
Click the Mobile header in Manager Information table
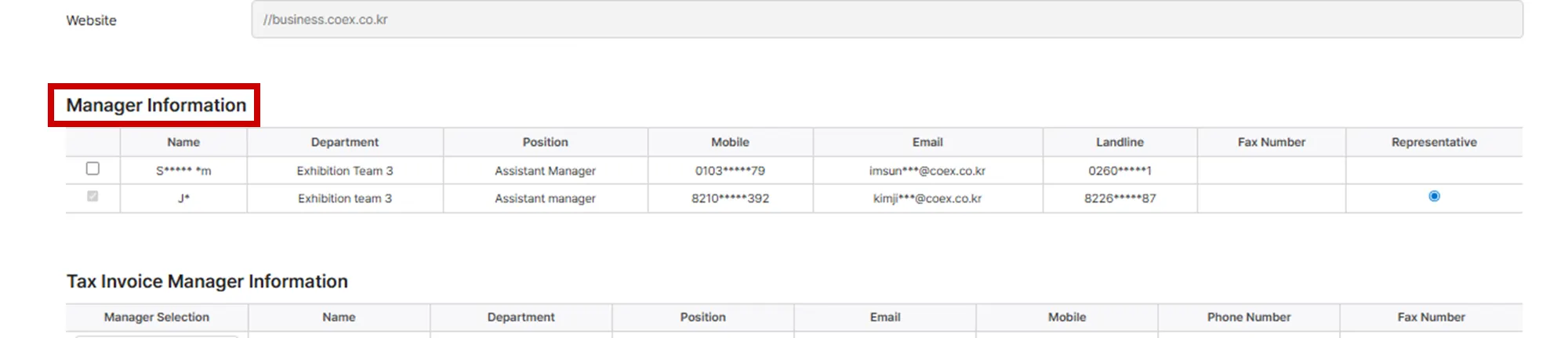[x=730, y=142]
